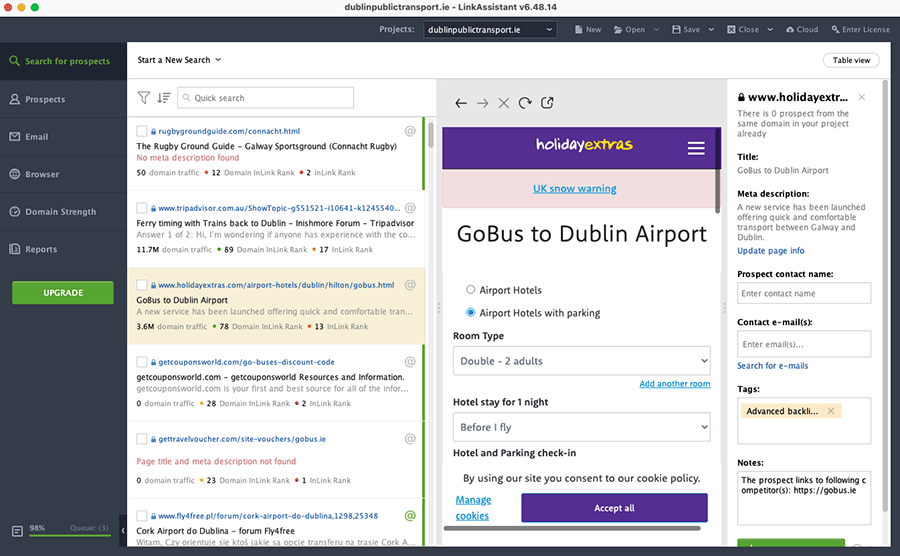Select Airport Hotels with parking radio
The height and width of the screenshot is (556, 900).
tap(471, 313)
